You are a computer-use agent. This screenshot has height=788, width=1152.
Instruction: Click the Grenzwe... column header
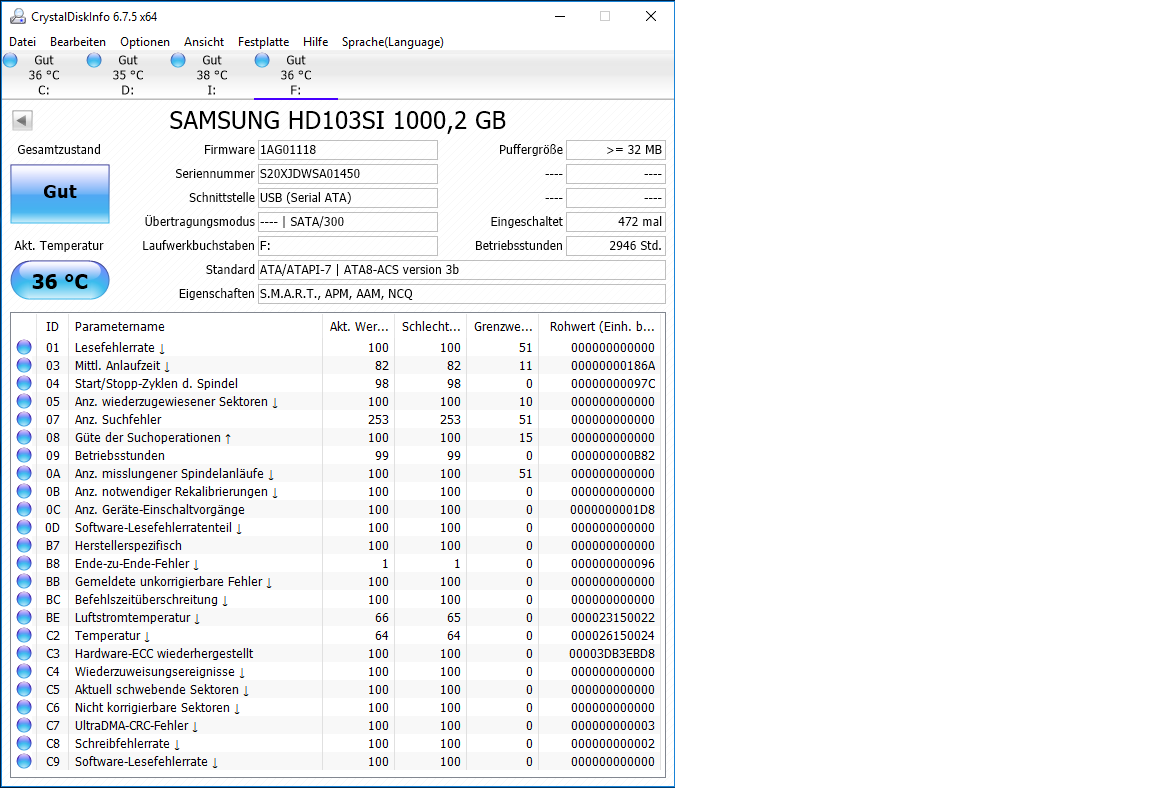(503, 327)
